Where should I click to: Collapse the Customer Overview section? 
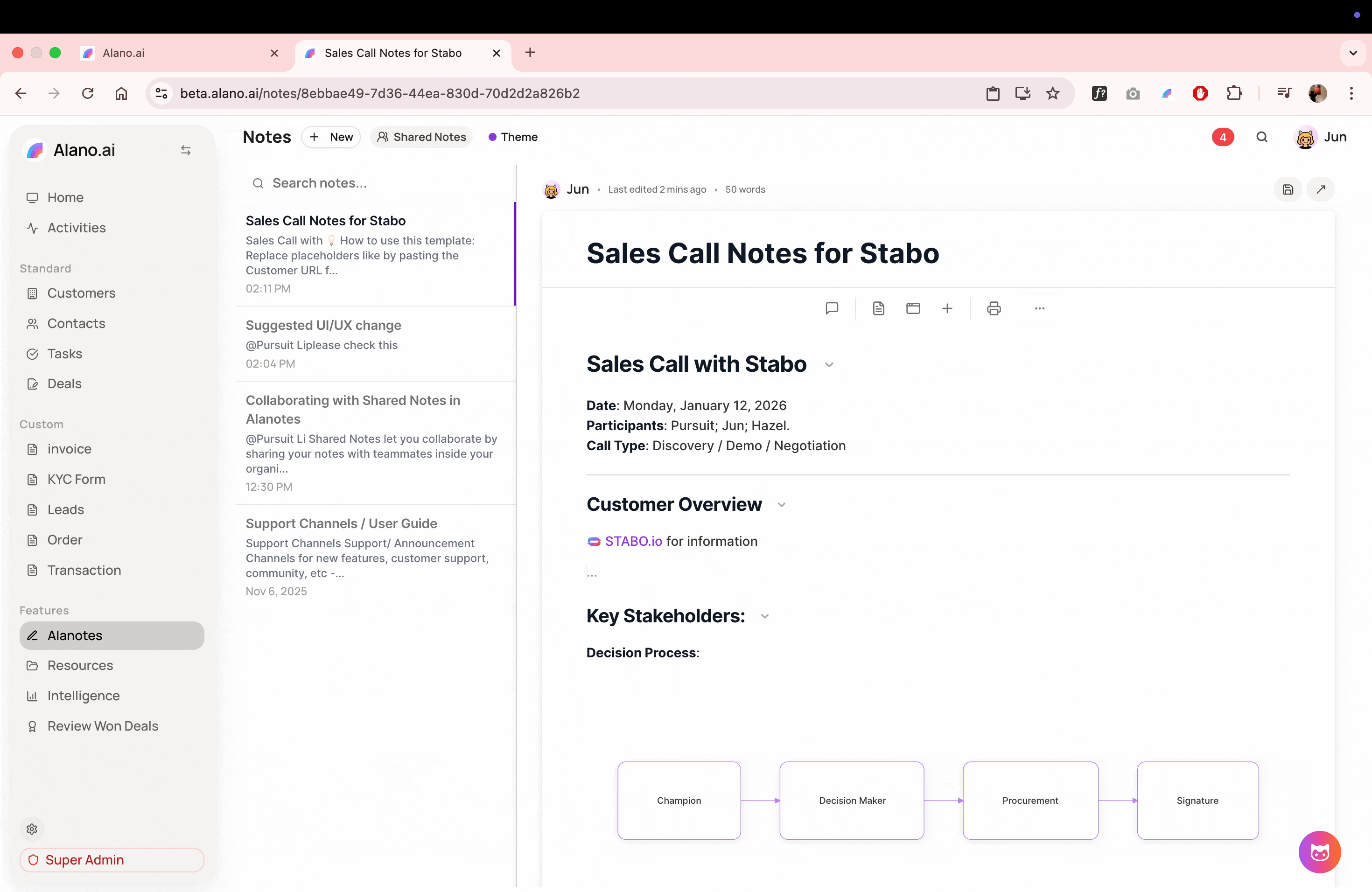782,505
